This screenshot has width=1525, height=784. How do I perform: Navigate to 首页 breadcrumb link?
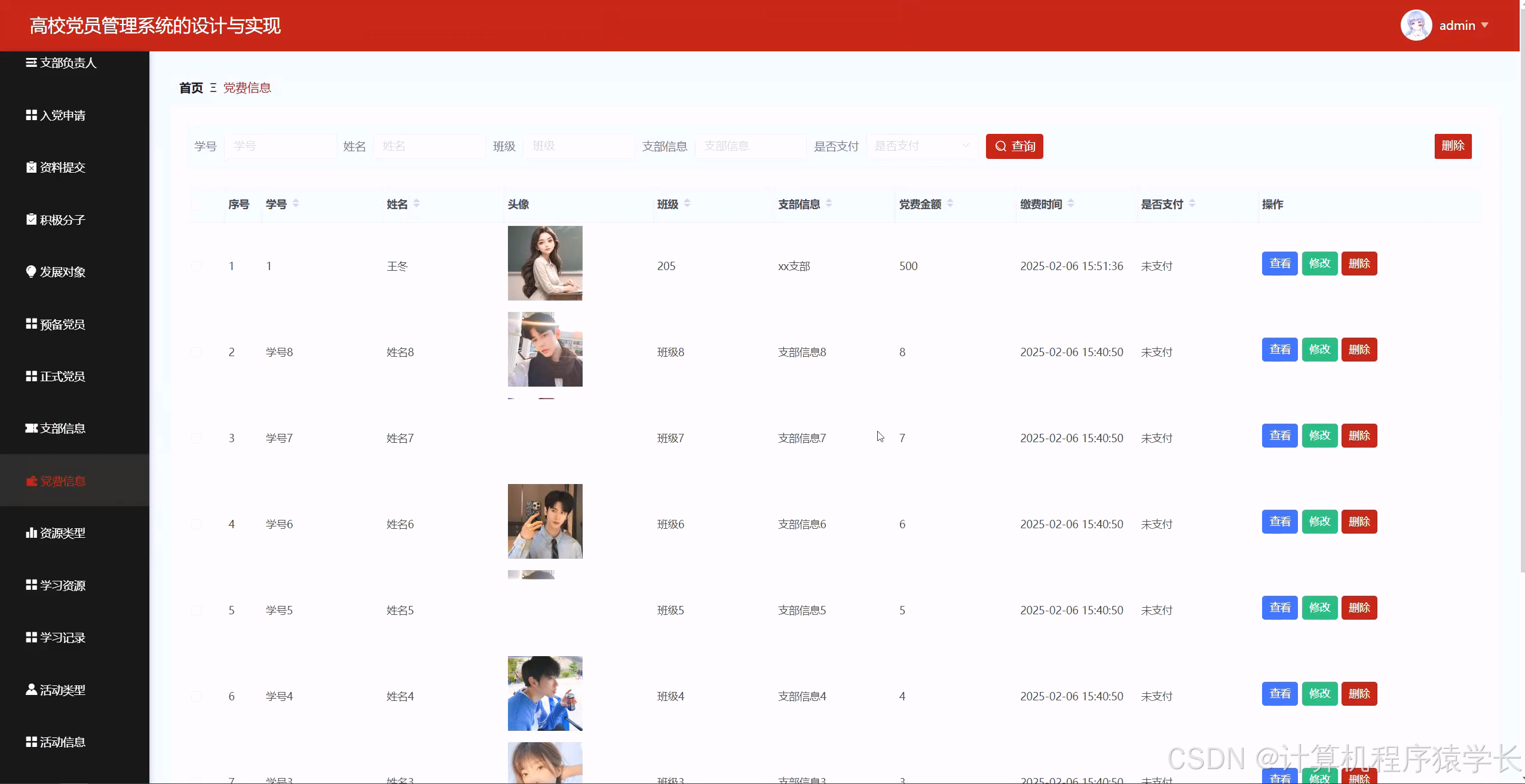(190, 88)
